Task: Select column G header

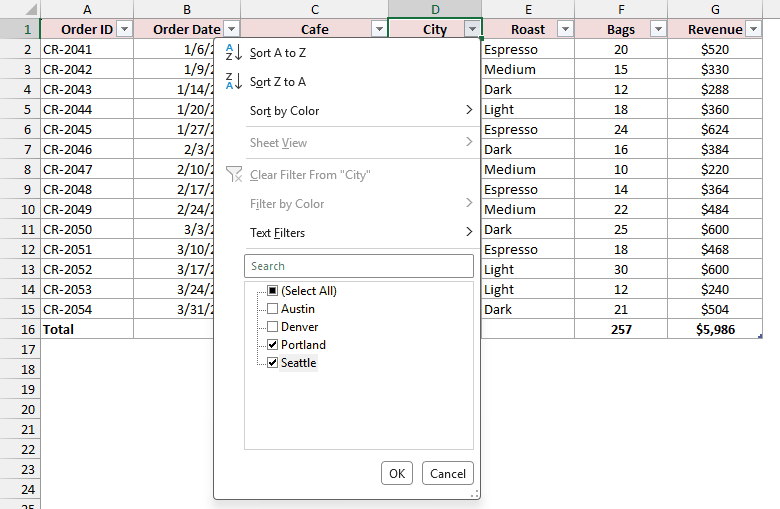Action: 715,9
